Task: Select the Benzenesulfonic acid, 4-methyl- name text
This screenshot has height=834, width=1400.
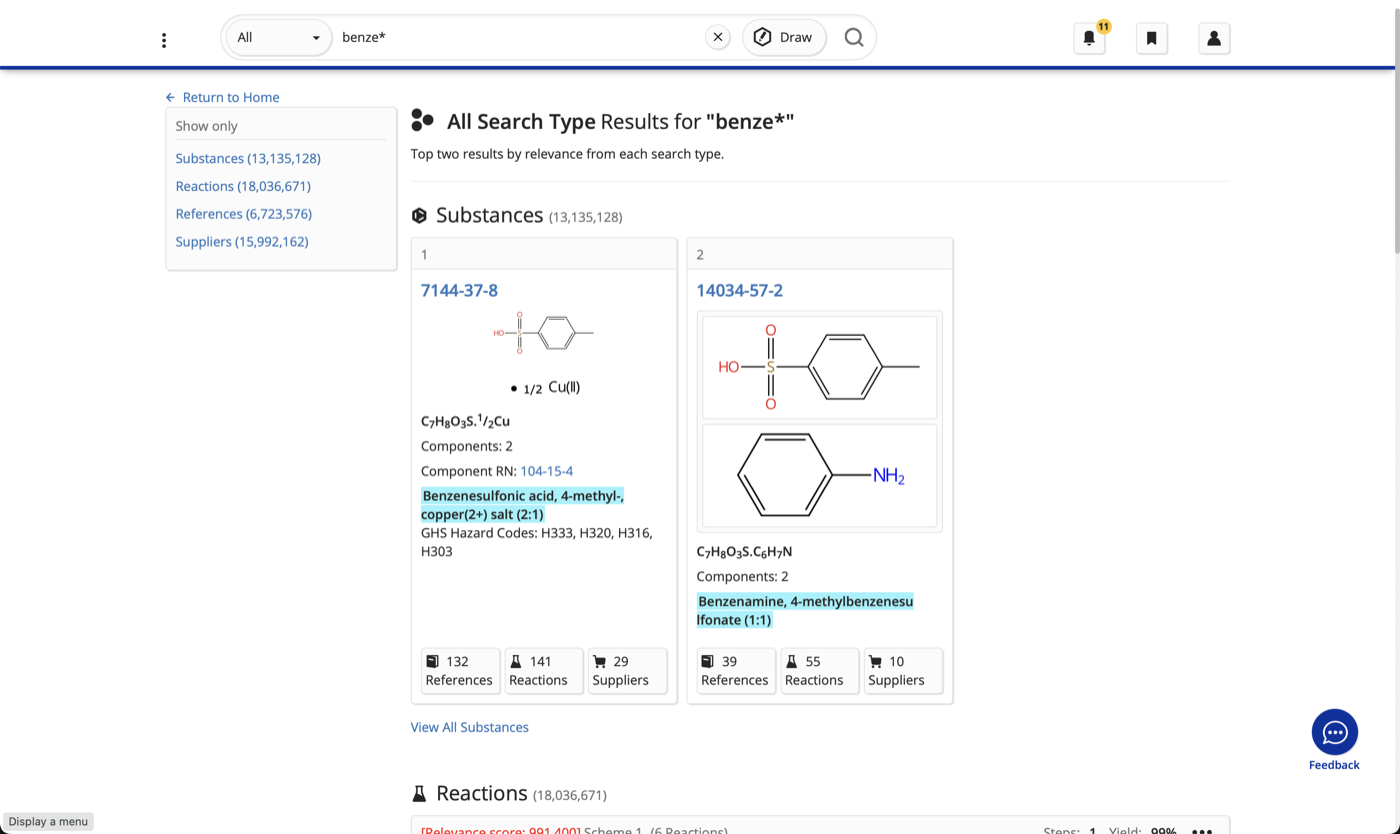Action: point(522,505)
